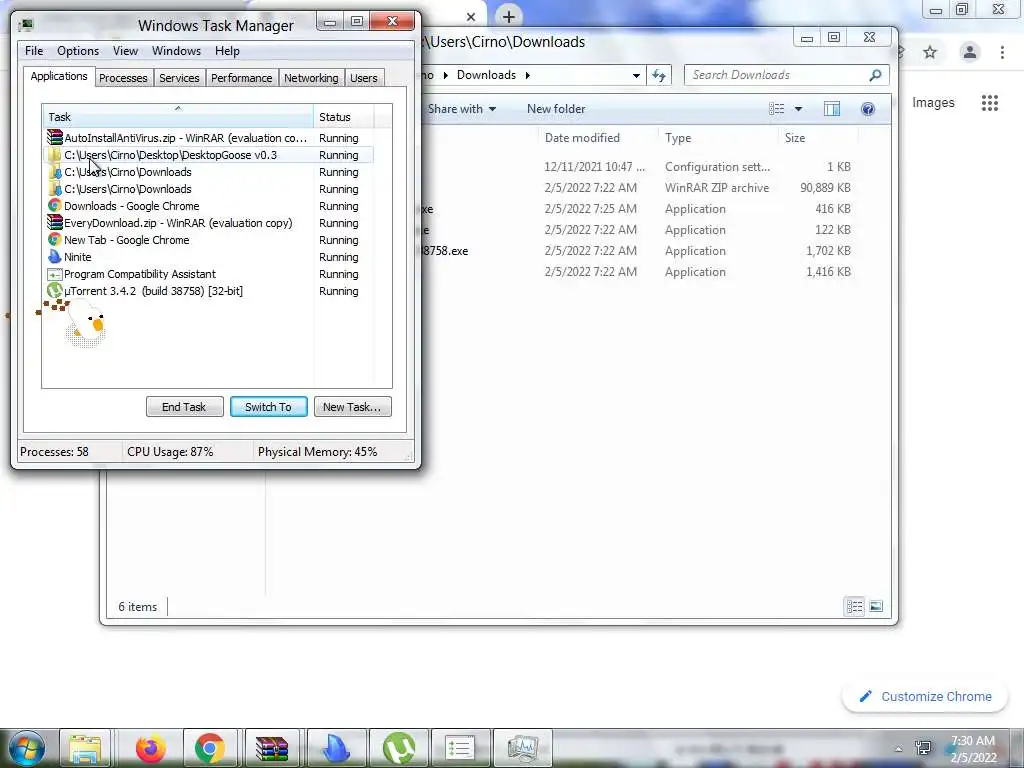Viewport: 1024px width, 768px height.
Task: Open the Share with dropdown in Explorer
Action: pyautogui.click(x=462, y=109)
